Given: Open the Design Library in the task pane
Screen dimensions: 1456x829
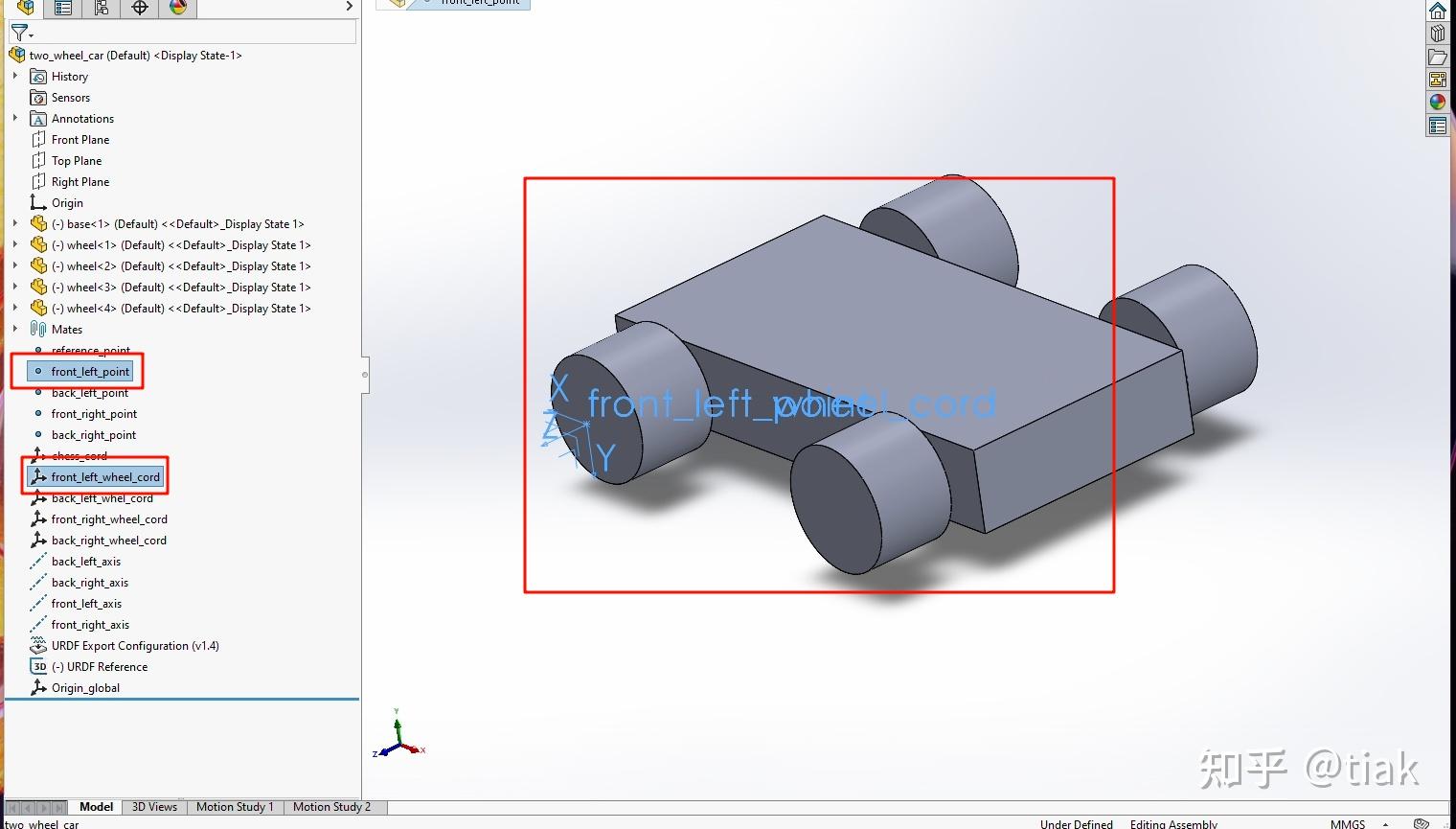Looking at the screenshot, I should pos(1438,33).
